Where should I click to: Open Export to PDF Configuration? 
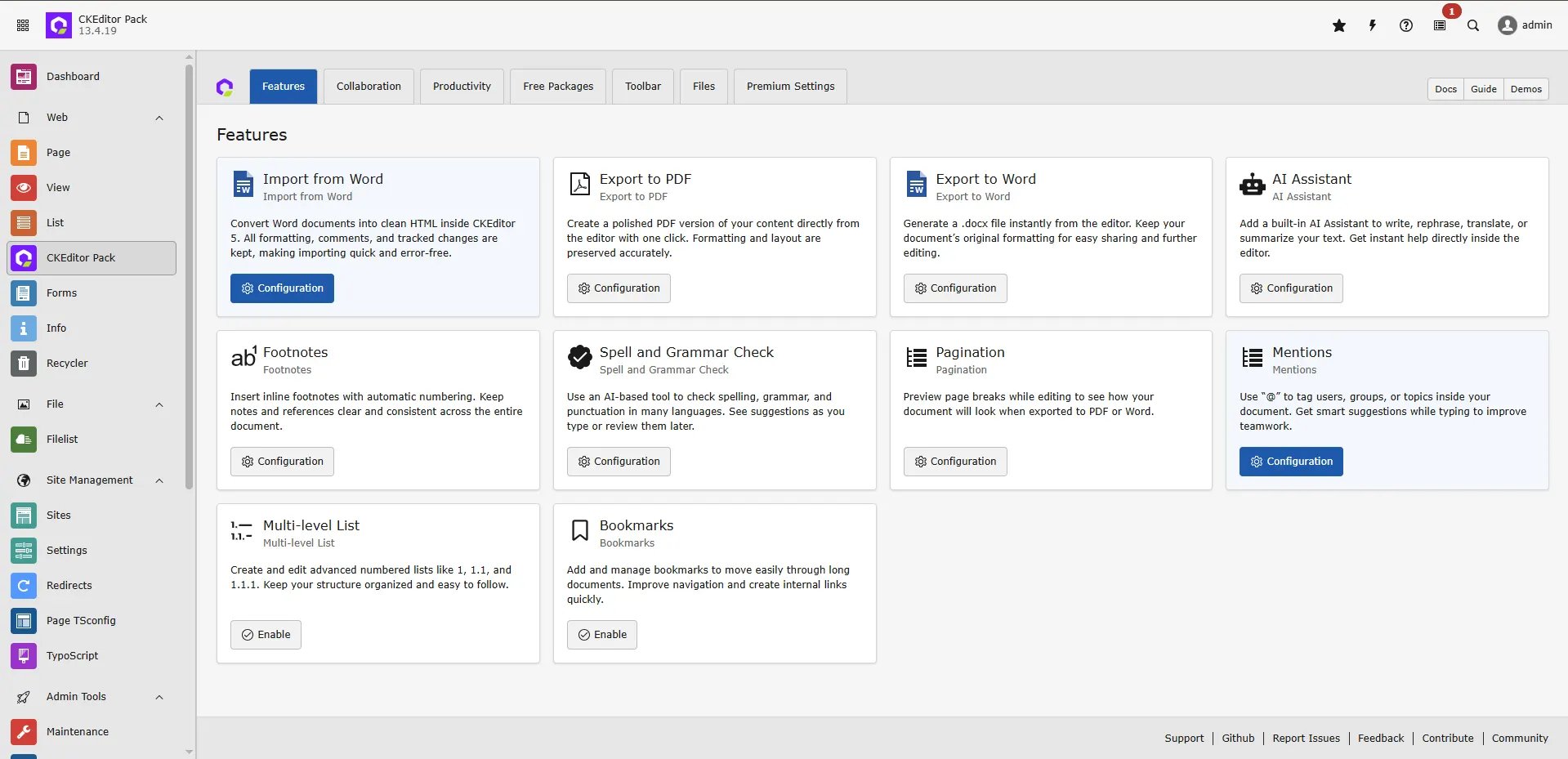pos(619,288)
